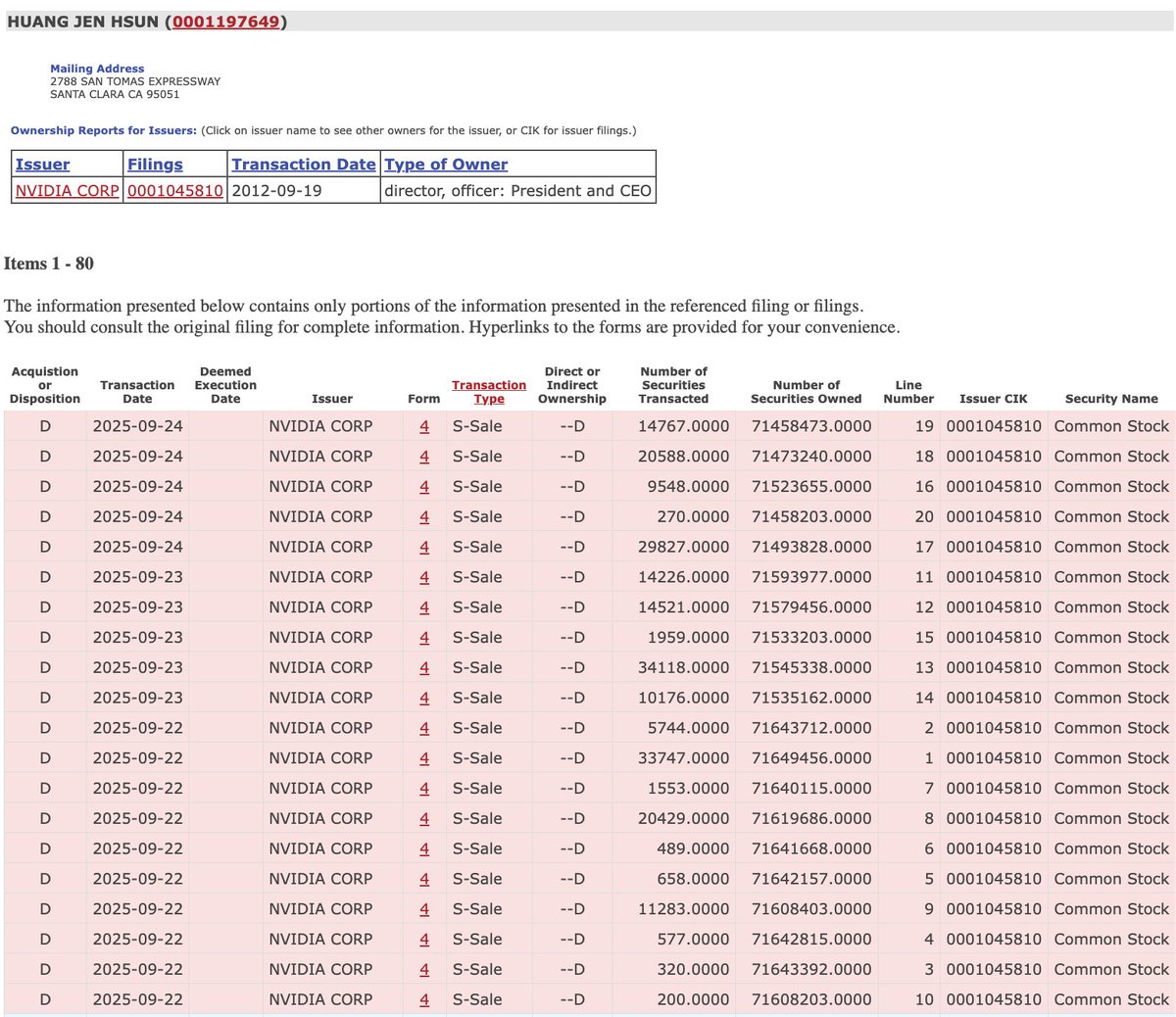Click the 'Security Name' column header
The image size is (1176, 1017).
tap(1111, 399)
